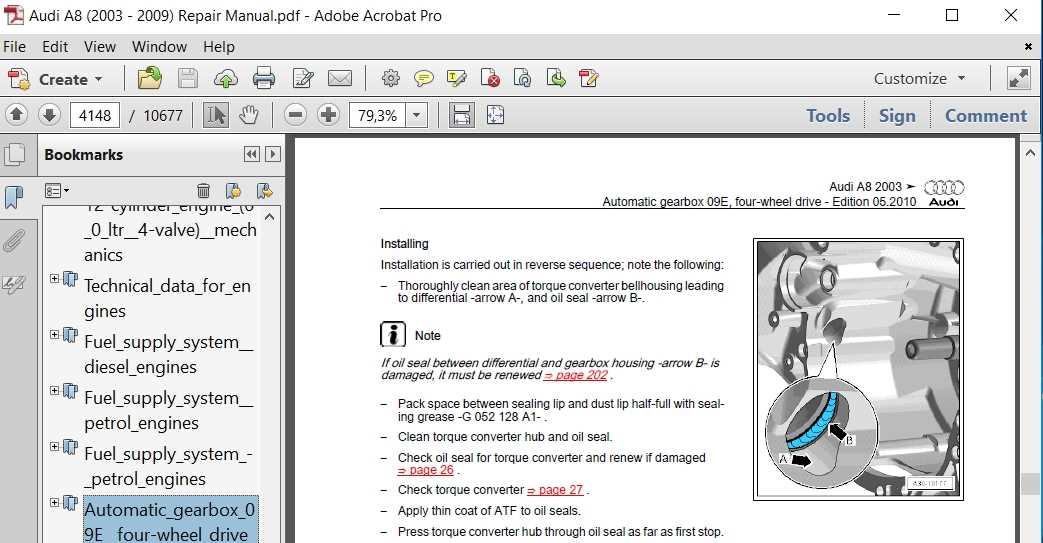This screenshot has width=1043, height=543.
Task: Open the File menu
Action: (15, 47)
